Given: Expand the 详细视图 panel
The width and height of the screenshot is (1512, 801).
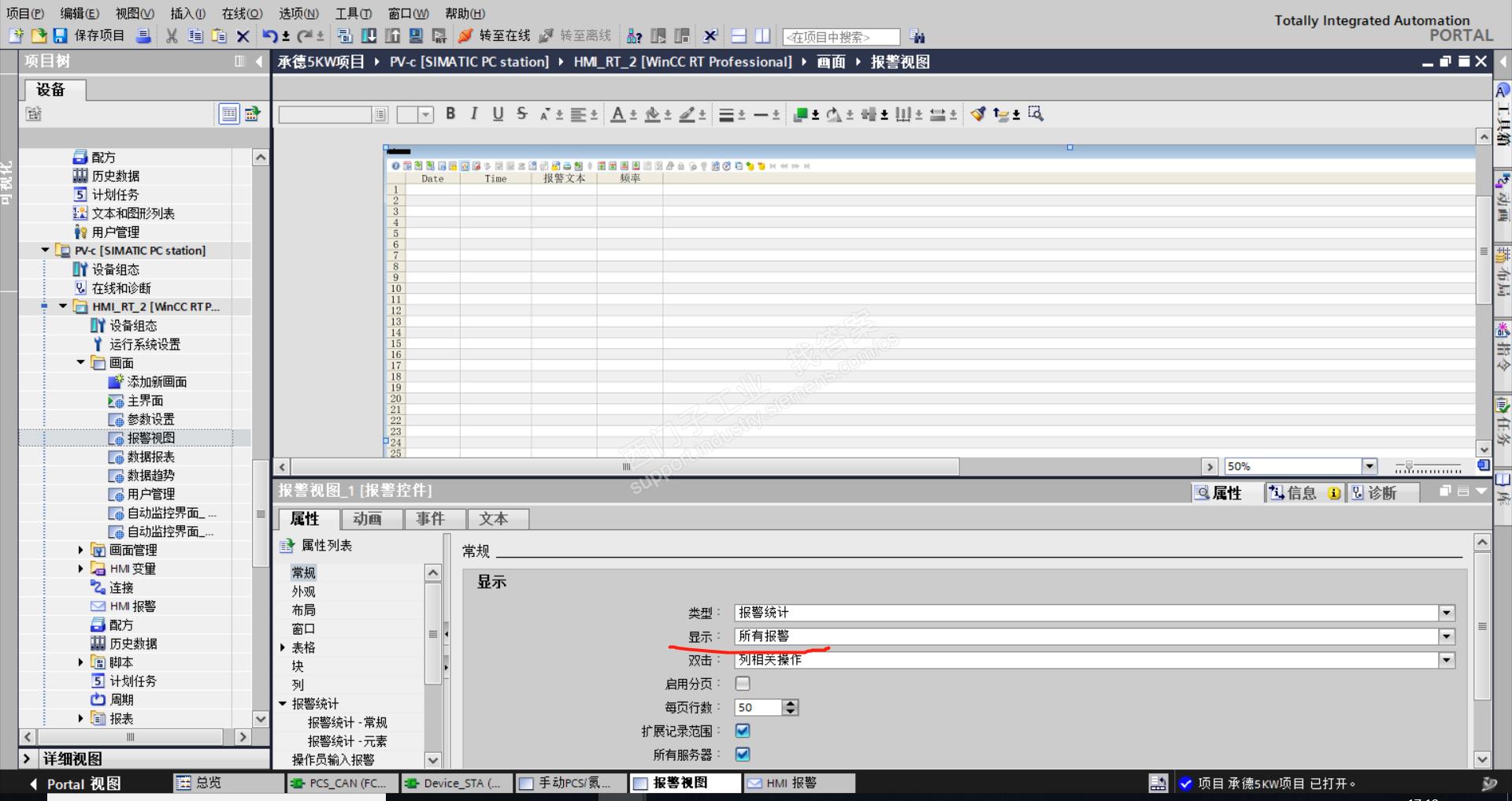Looking at the screenshot, I should click(27, 758).
